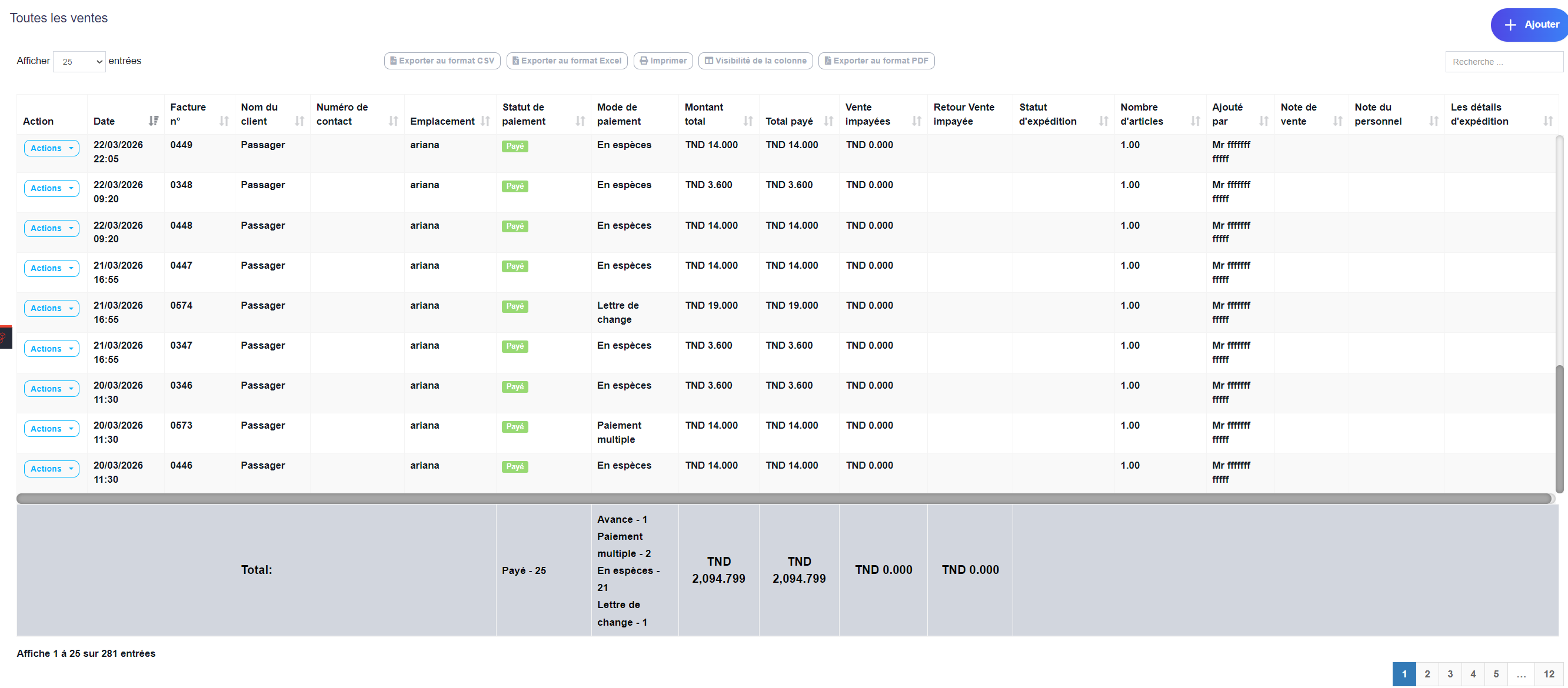Image resolution: width=1568 pixels, height=688 pixels.
Task: Click the Excel icon on the export button
Action: (x=516, y=61)
